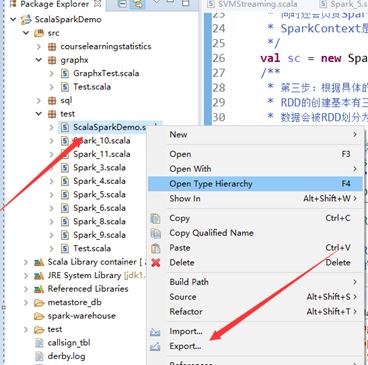The image size is (368, 365).
Task: Expand the Referenced Libraries node
Action: click(x=26, y=289)
